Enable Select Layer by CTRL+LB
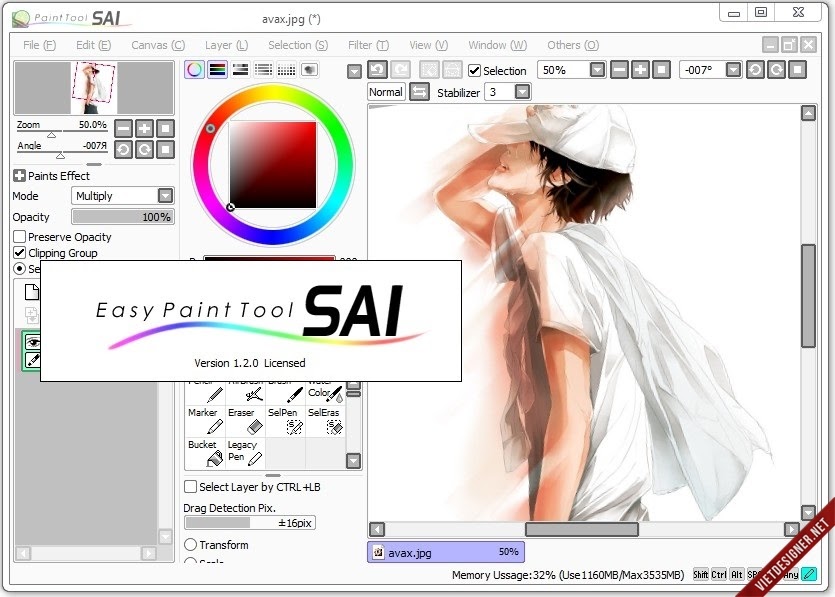The image size is (835, 597). (190, 486)
